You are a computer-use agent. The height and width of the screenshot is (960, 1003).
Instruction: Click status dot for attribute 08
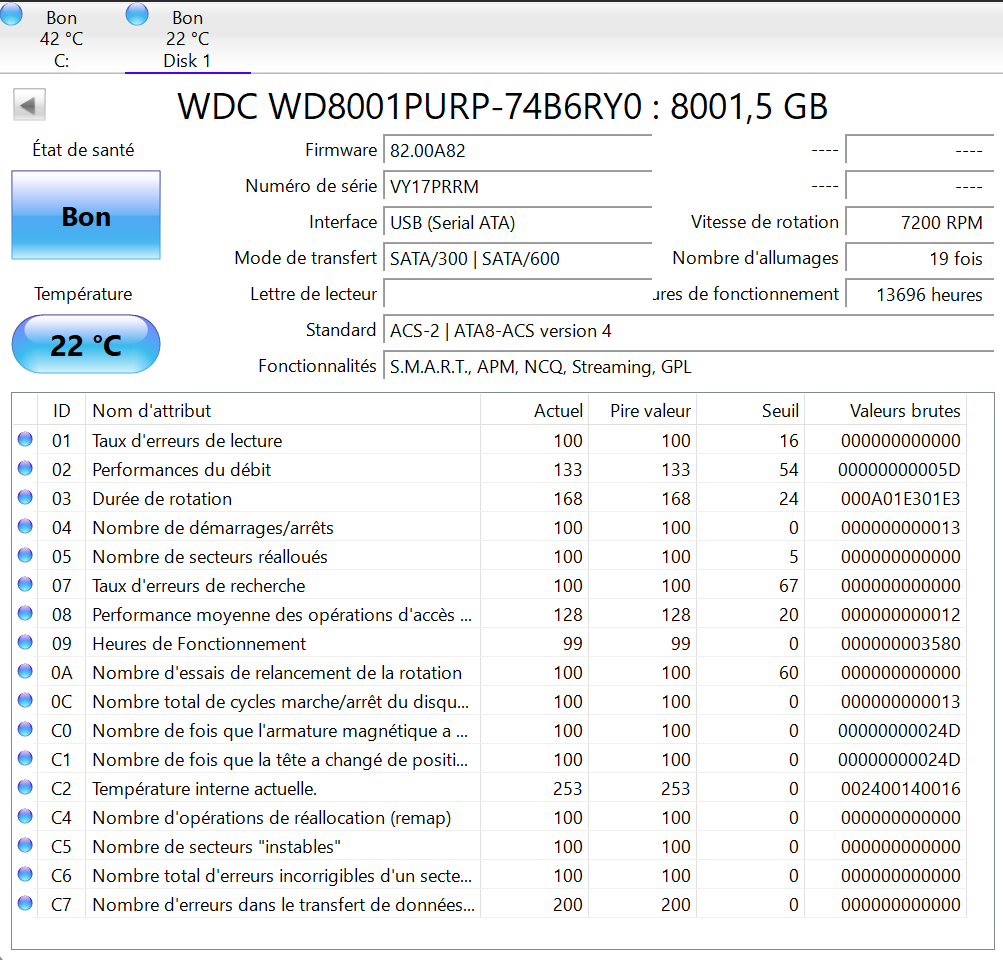point(25,613)
